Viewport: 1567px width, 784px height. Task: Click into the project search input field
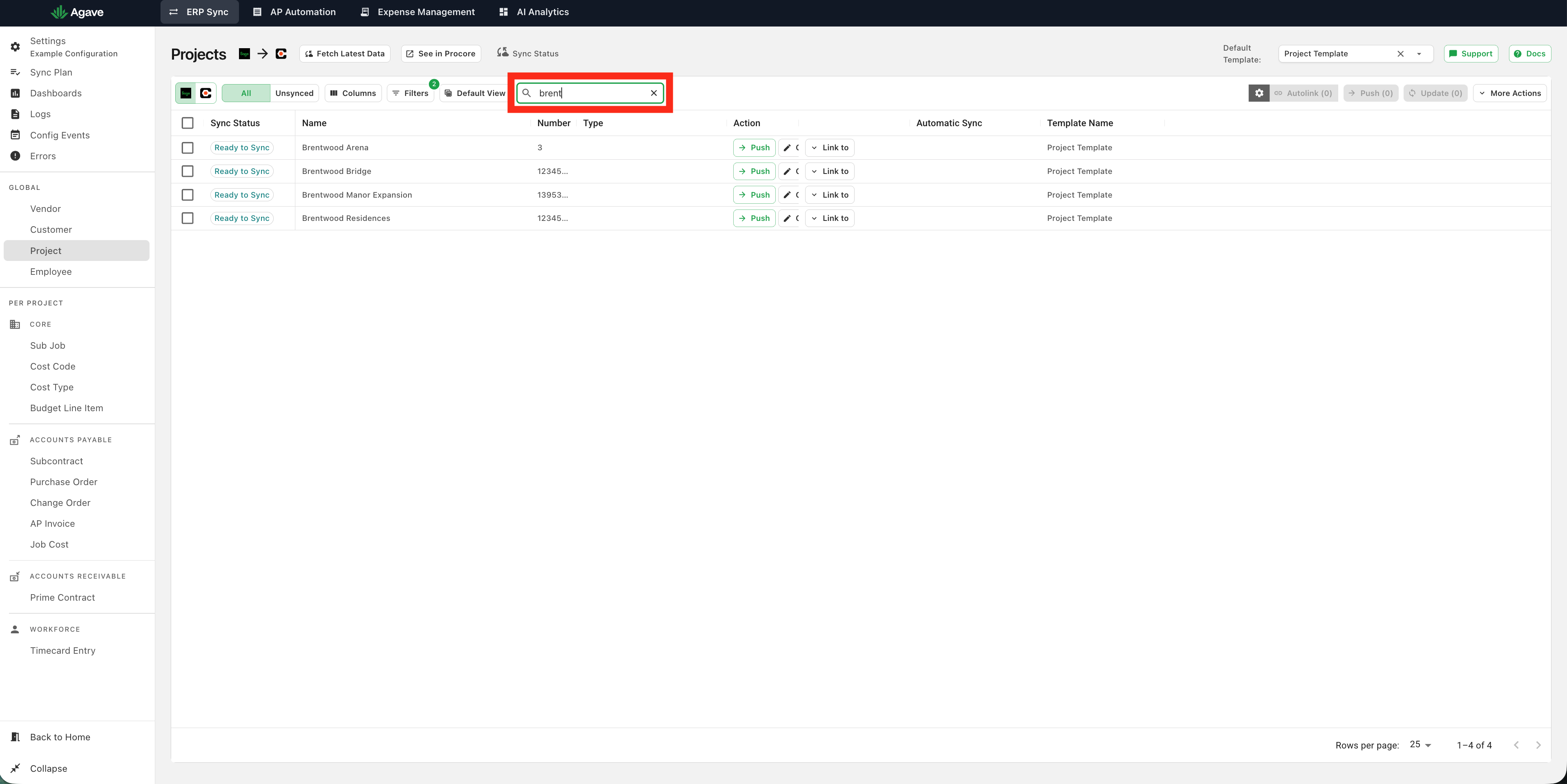pos(590,93)
